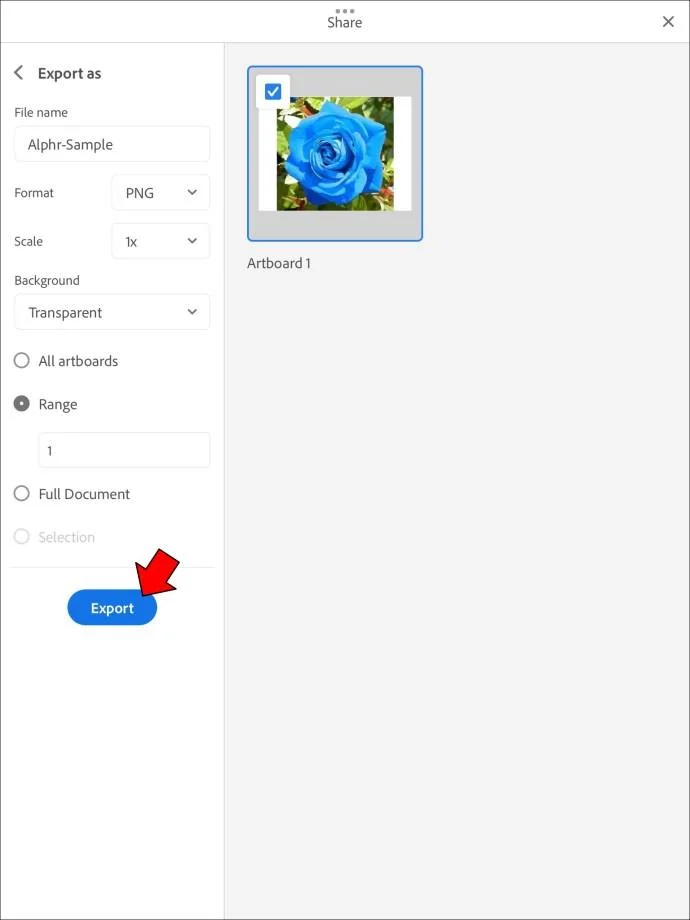Click the Share title text
Image resolution: width=690 pixels, height=920 pixels.
click(x=344, y=22)
